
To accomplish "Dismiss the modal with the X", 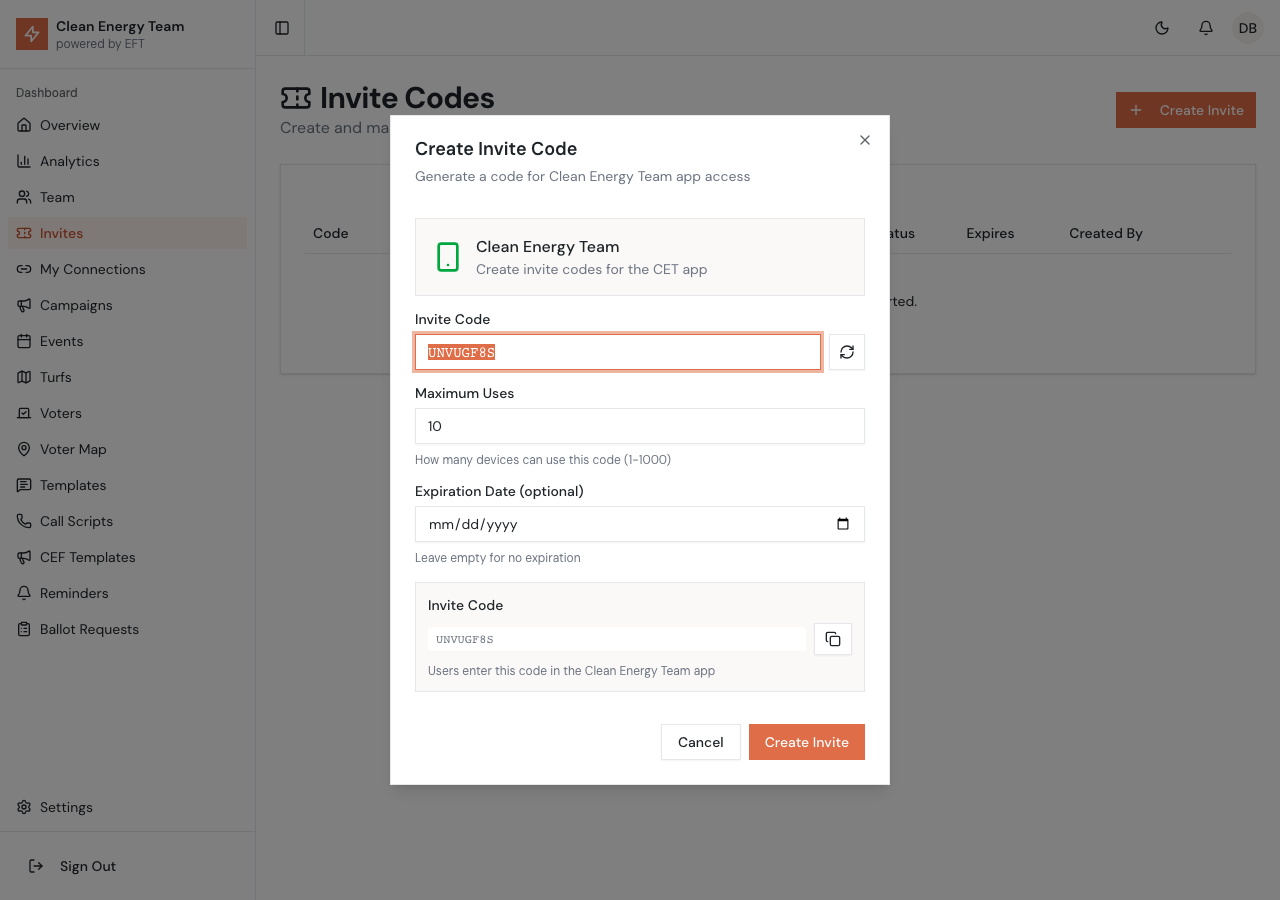I will (864, 140).
